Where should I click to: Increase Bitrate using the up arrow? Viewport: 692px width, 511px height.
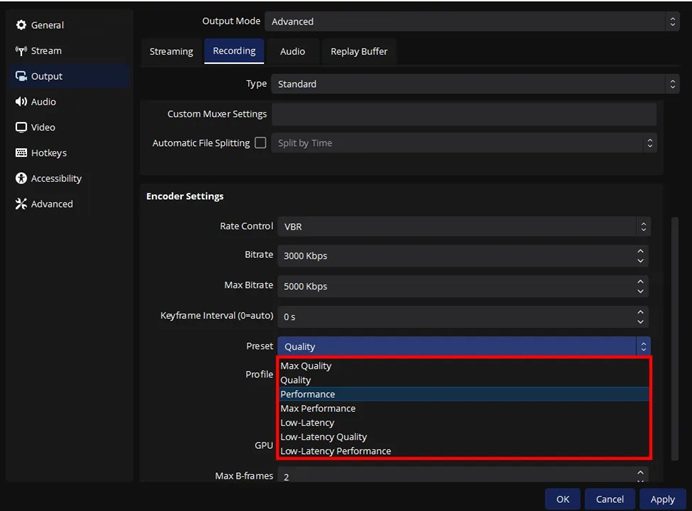(x=641, y=251)
